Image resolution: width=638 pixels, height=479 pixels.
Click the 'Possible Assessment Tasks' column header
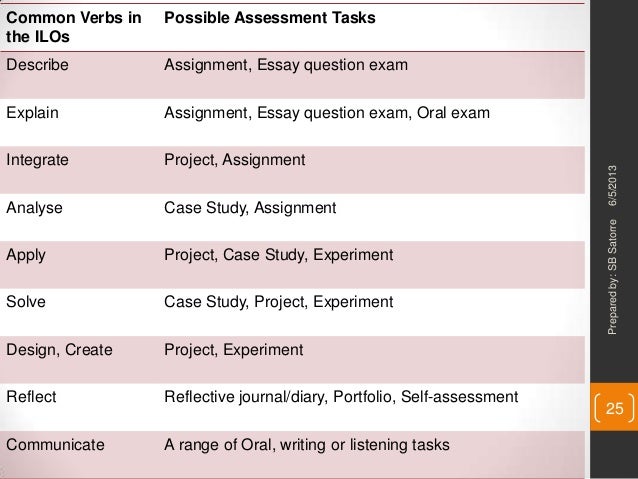pos(269,17)
